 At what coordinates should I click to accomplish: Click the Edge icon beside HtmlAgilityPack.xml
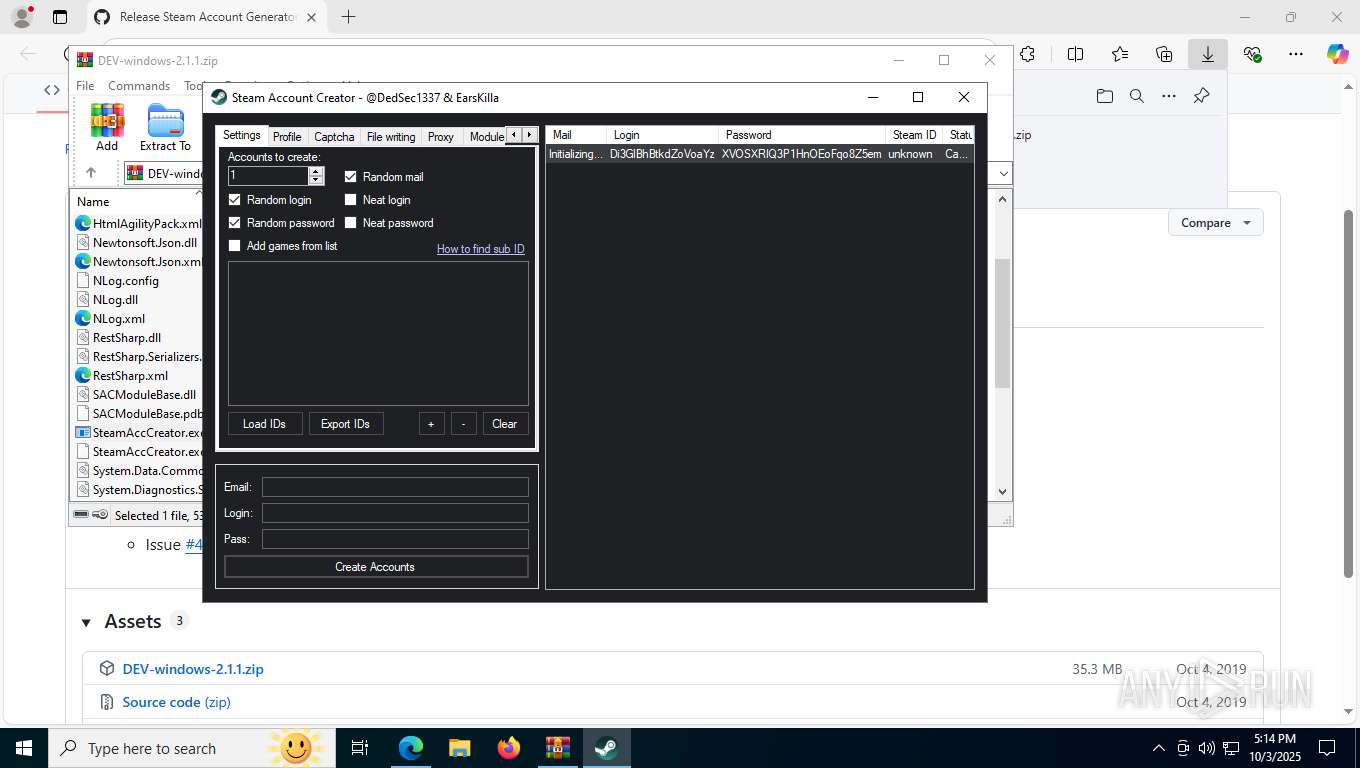point(83,223)
